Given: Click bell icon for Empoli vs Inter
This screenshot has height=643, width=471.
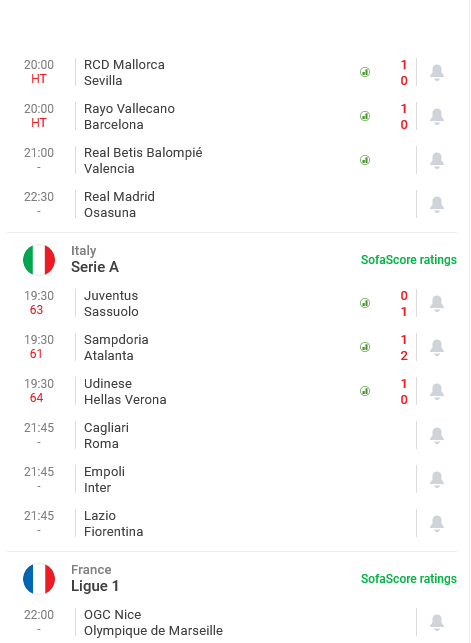Looking at the screenshot, I should pyautogui.click(x=437, y=479).
